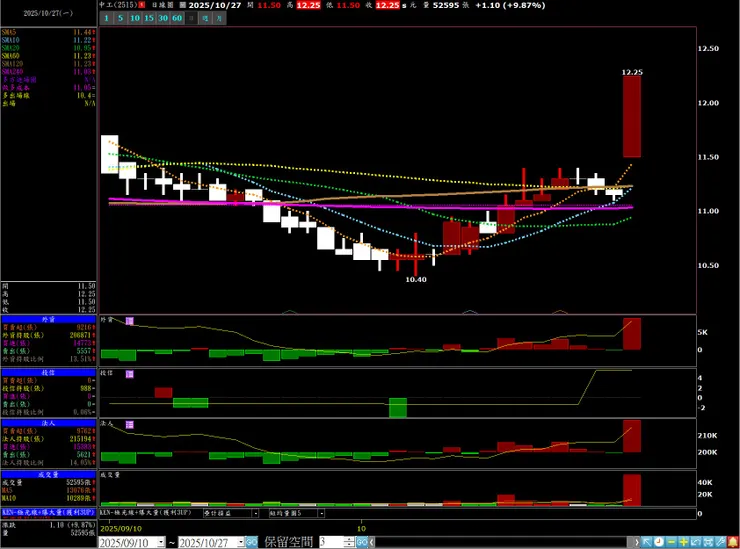Click the 外資 blue panel header
Screen dimensions: 740x549
pyautogui.click(x=49, y=319)
